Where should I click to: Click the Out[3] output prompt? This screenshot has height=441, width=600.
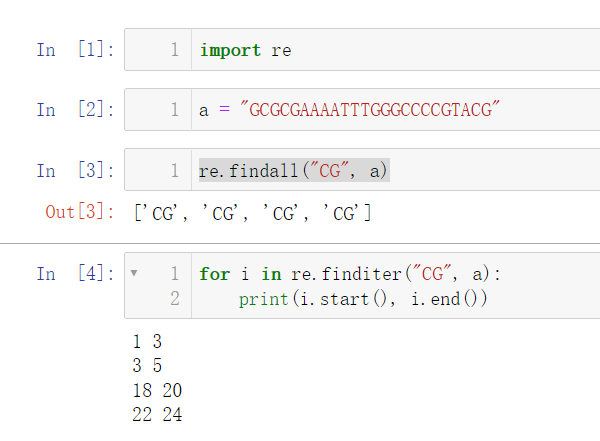80,212
